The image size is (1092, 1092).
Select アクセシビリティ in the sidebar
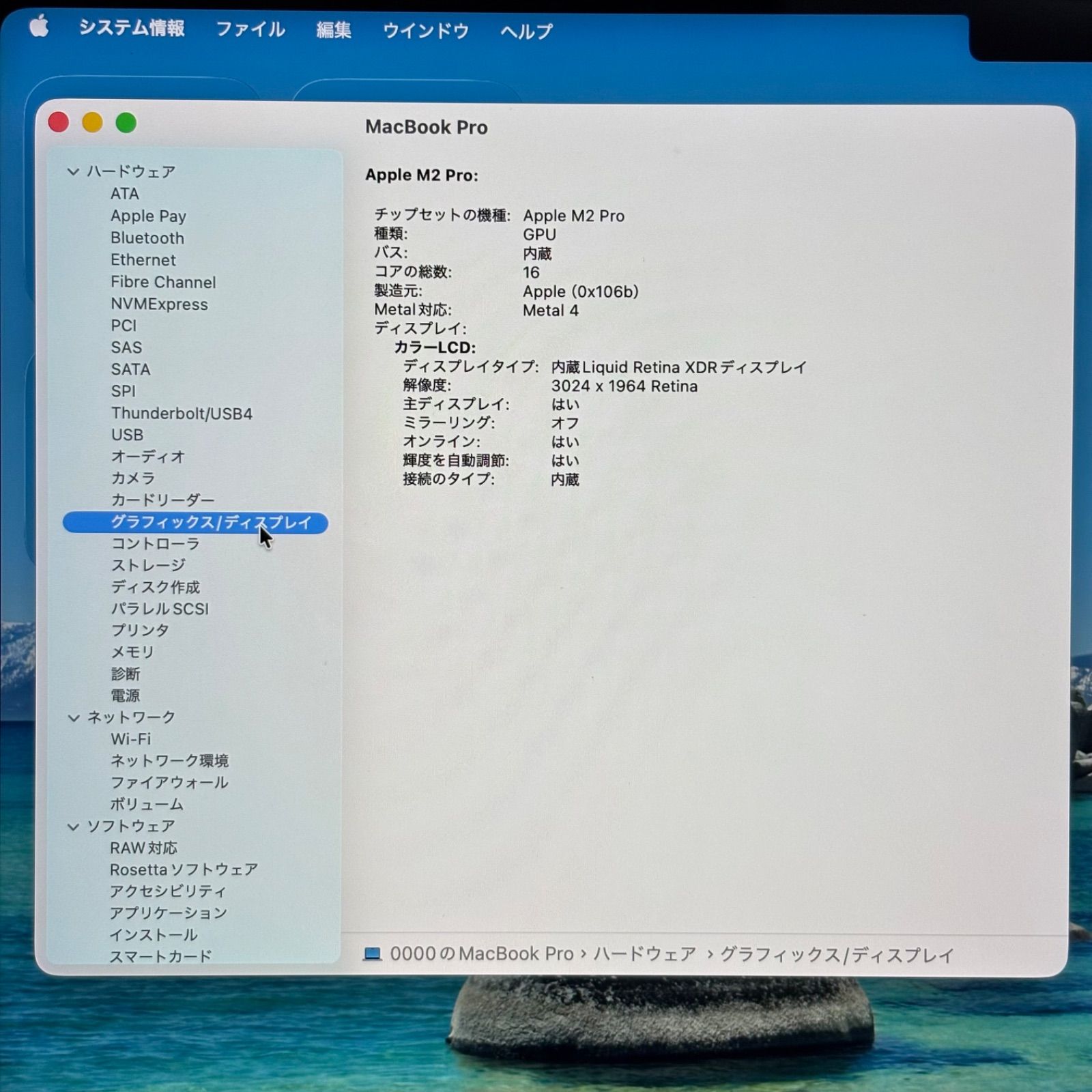click(168, 891)
